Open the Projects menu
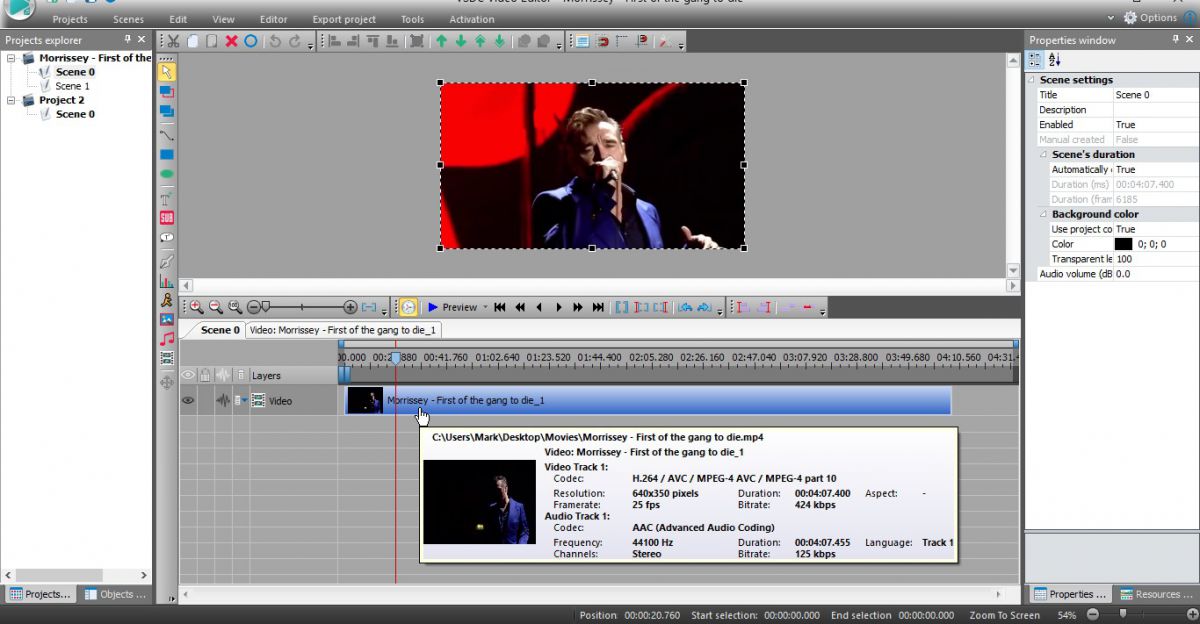This screenshot has height=624, width=1200. point(70,19)
